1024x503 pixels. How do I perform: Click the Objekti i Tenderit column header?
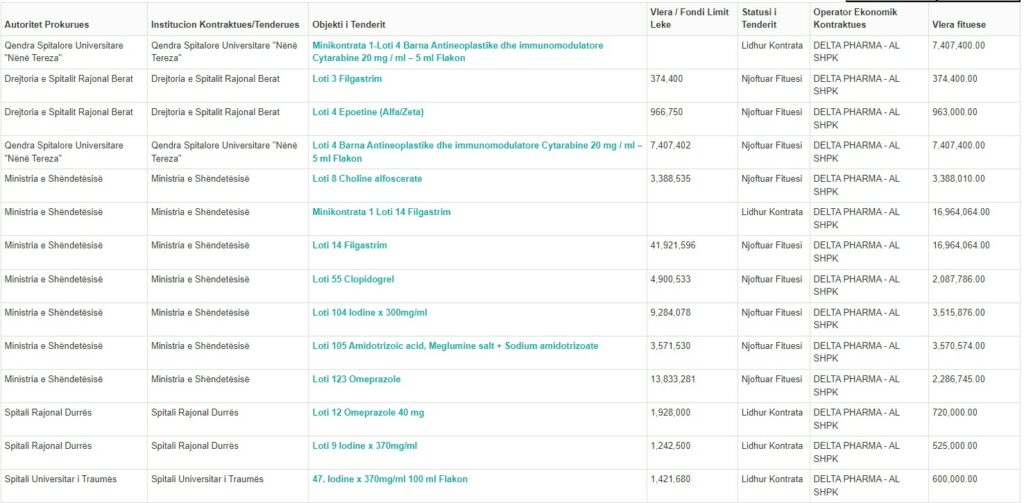pyautogui.click(x=348, y=23)
